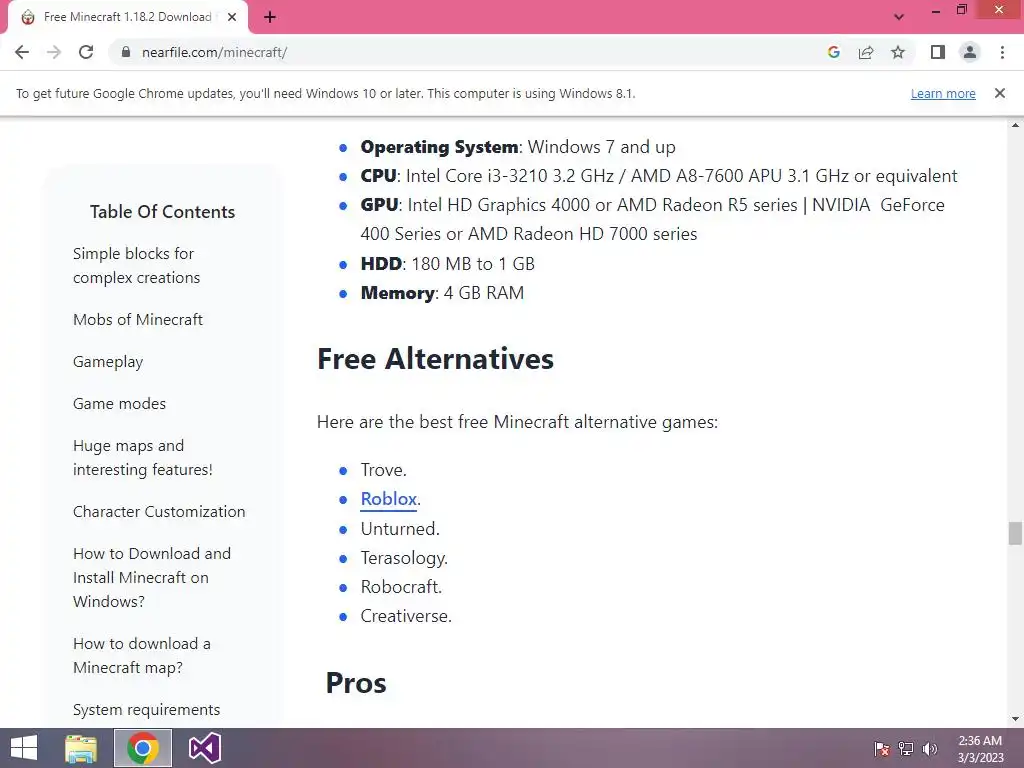Click the Operating System requirement line
1024x768 pixels.
coord(518,147)
